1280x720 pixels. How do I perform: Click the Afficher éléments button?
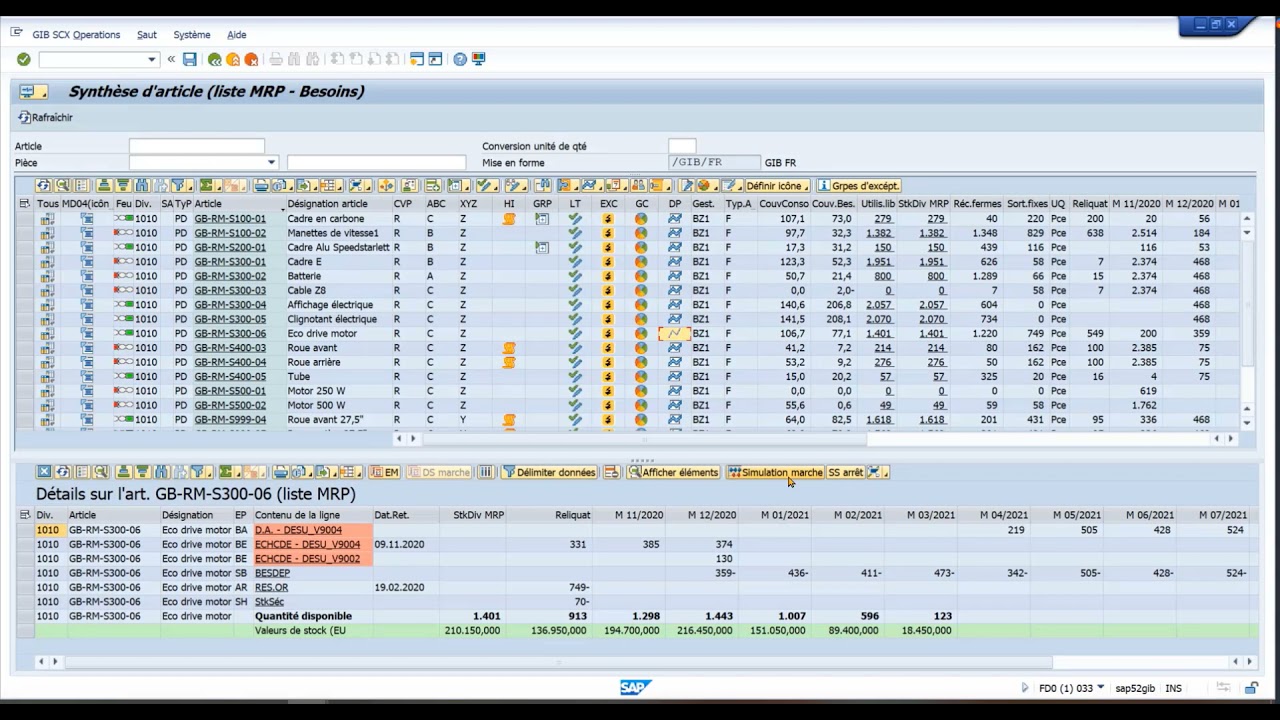[x=673, y=472]
